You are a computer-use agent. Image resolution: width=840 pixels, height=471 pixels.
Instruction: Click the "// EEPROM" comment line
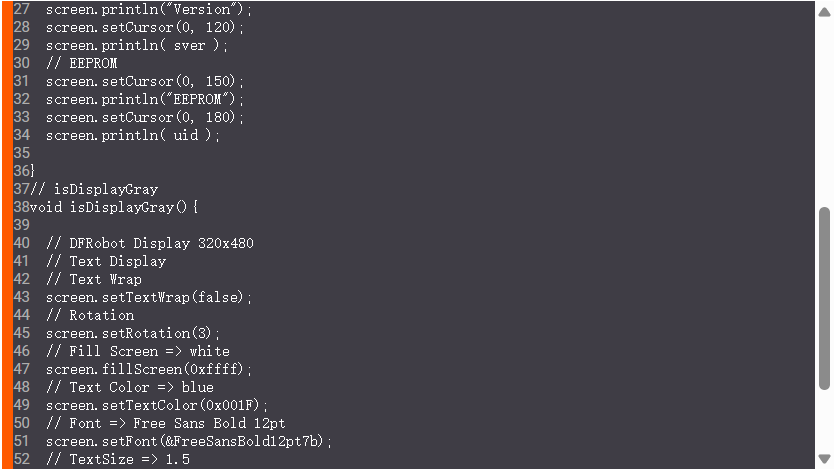pos(81,63)
